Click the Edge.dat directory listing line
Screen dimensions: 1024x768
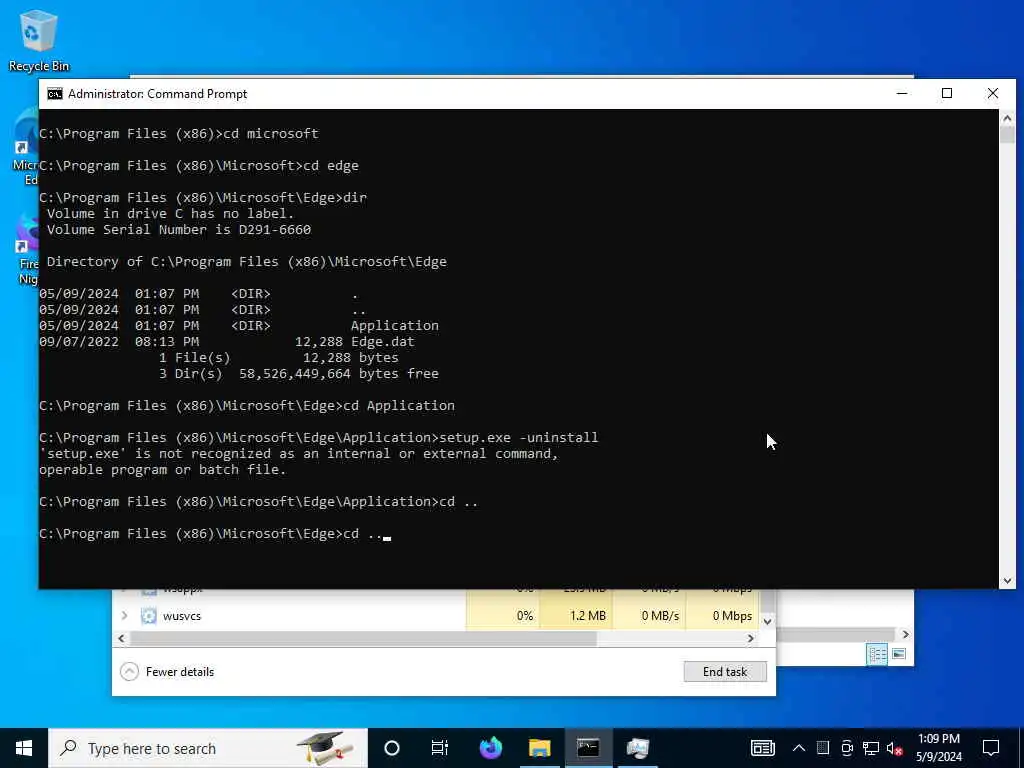pyautogui.click(x=227, y=342)
